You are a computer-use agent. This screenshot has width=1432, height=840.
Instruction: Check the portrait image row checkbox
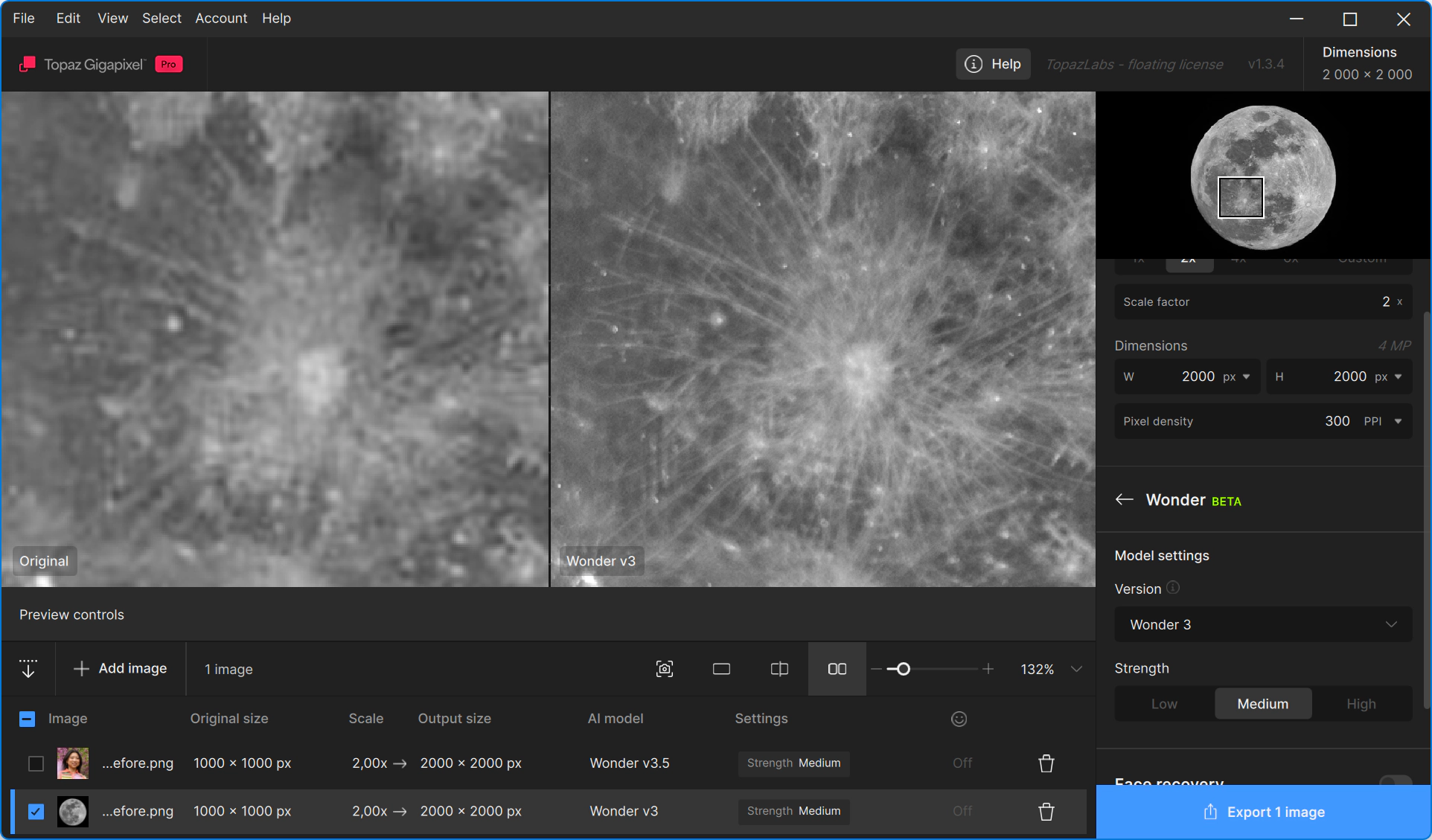tap(36, 763)
